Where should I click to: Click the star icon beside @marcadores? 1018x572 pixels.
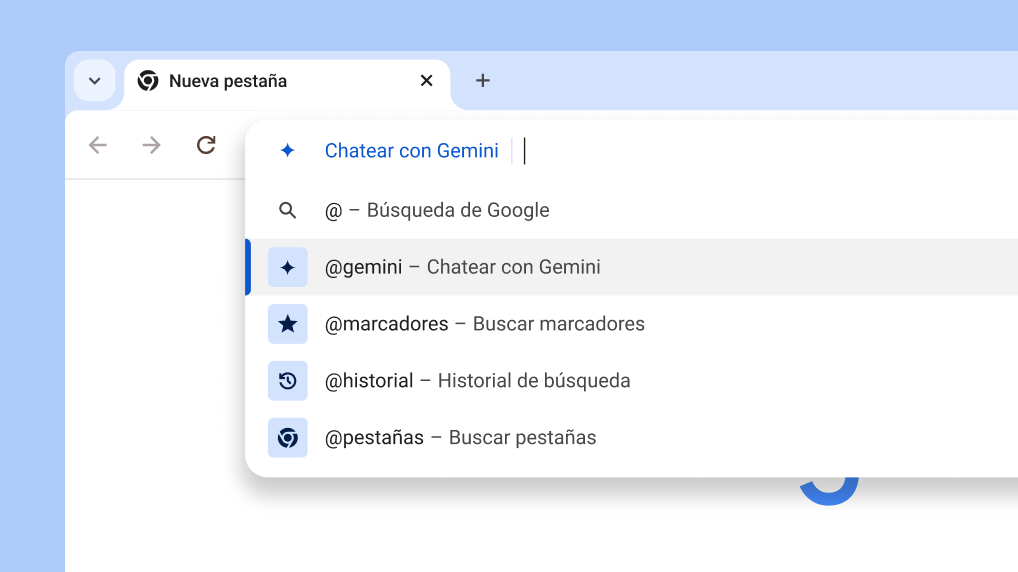(288, 323)
